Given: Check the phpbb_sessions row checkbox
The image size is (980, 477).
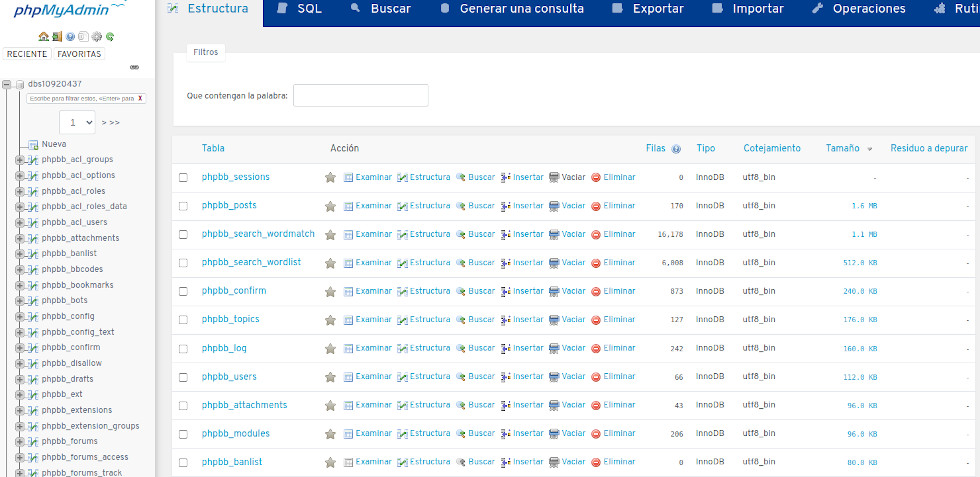Looking at the screenshot, I should point(183,178).
